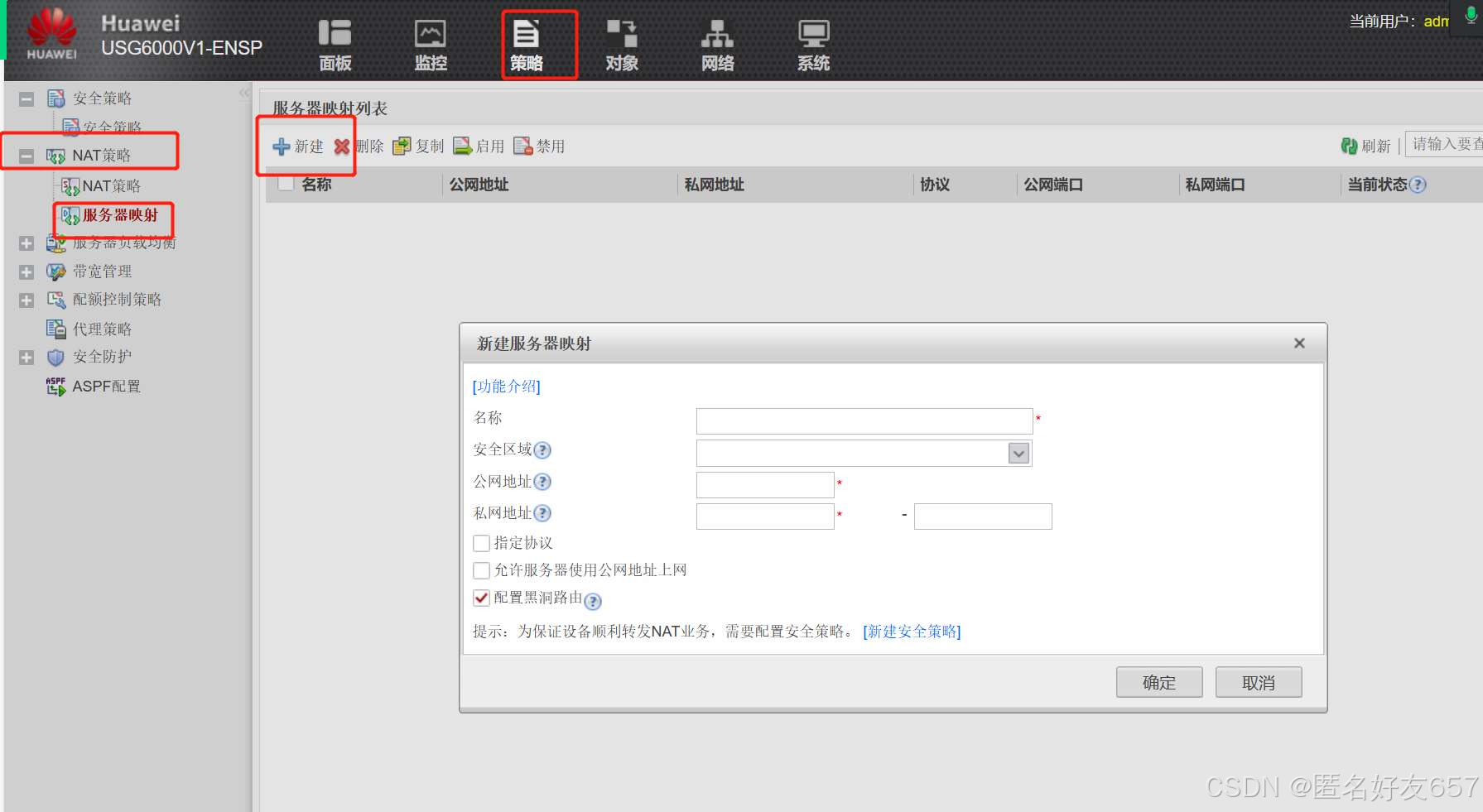Click the 确定 confirm button
The width and height of the screenshot is (1483, 812).
1158,682
